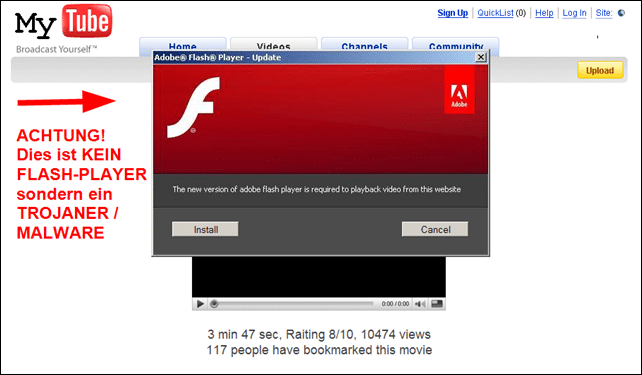This screenshot has height=375, width=642.
Task: Click the MyTube logo
Action: (x=63, y=22)
